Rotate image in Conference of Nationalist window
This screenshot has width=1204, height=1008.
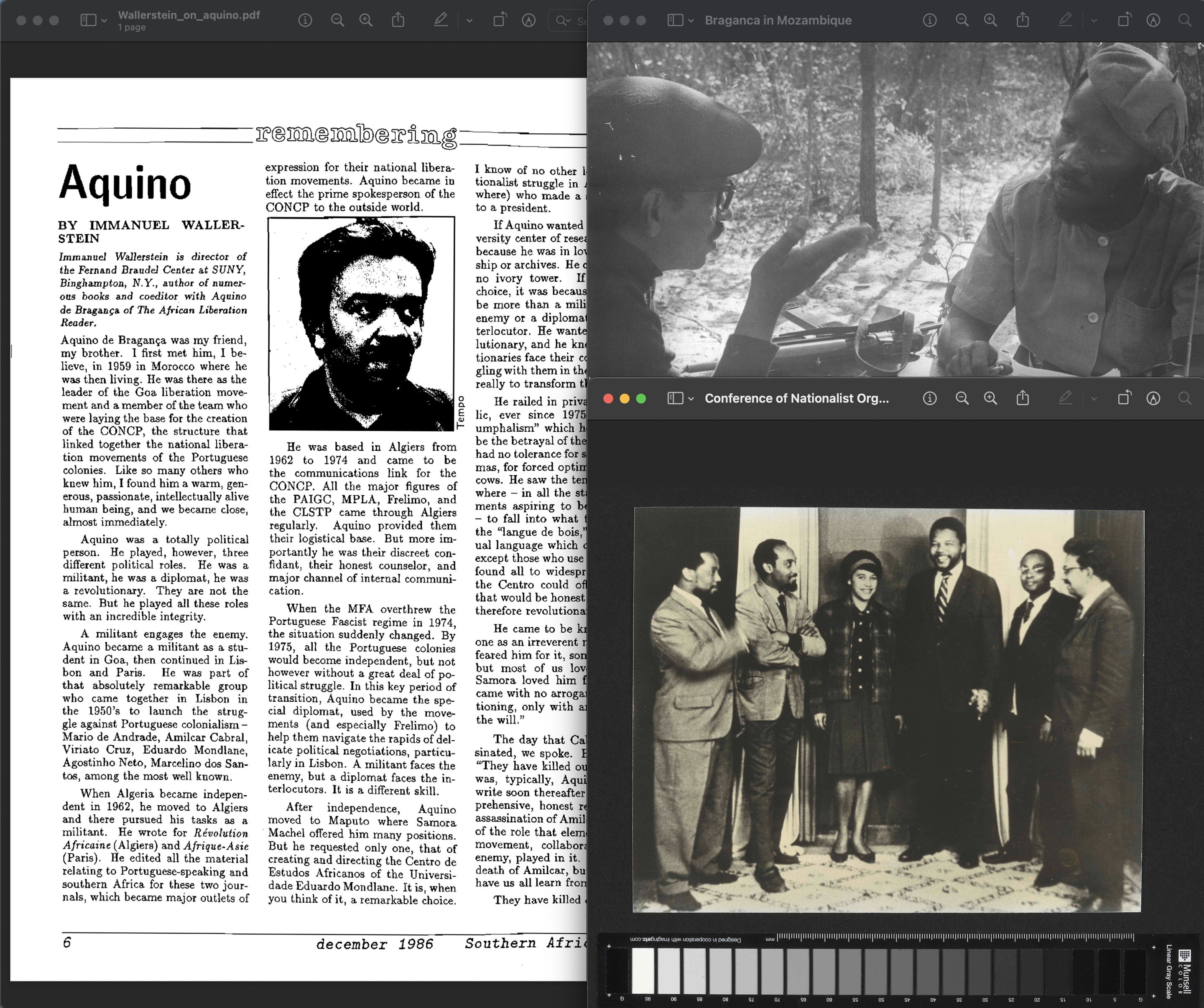point(1124,398)
